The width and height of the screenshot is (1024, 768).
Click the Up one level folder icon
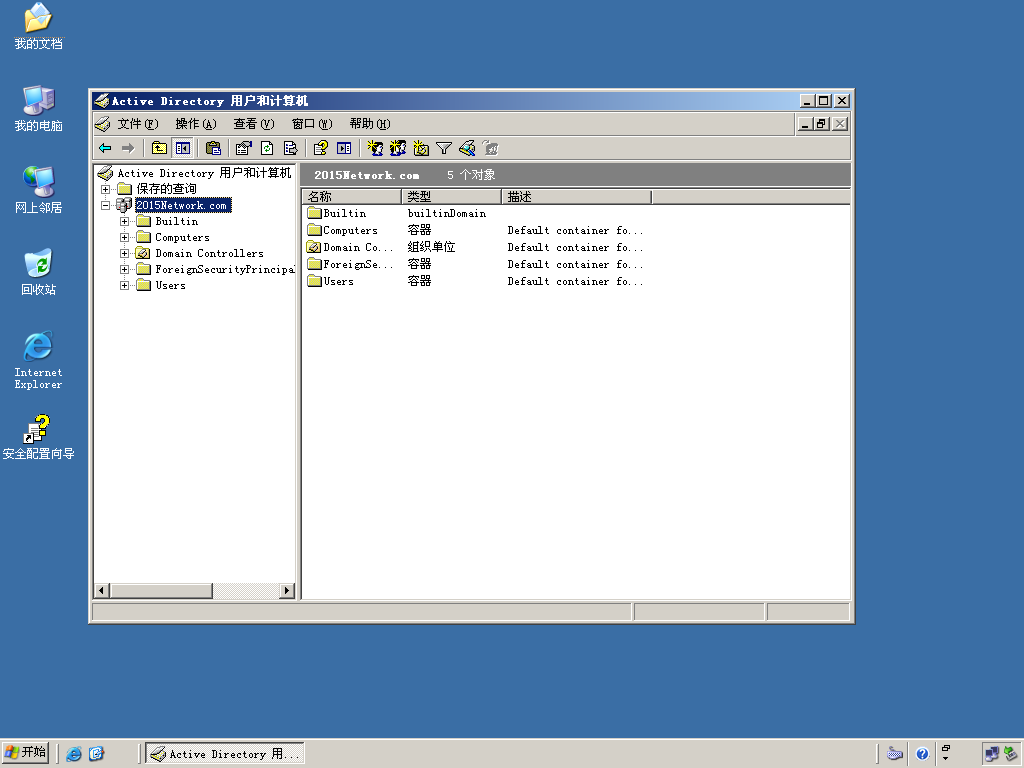tap(159, 148)
